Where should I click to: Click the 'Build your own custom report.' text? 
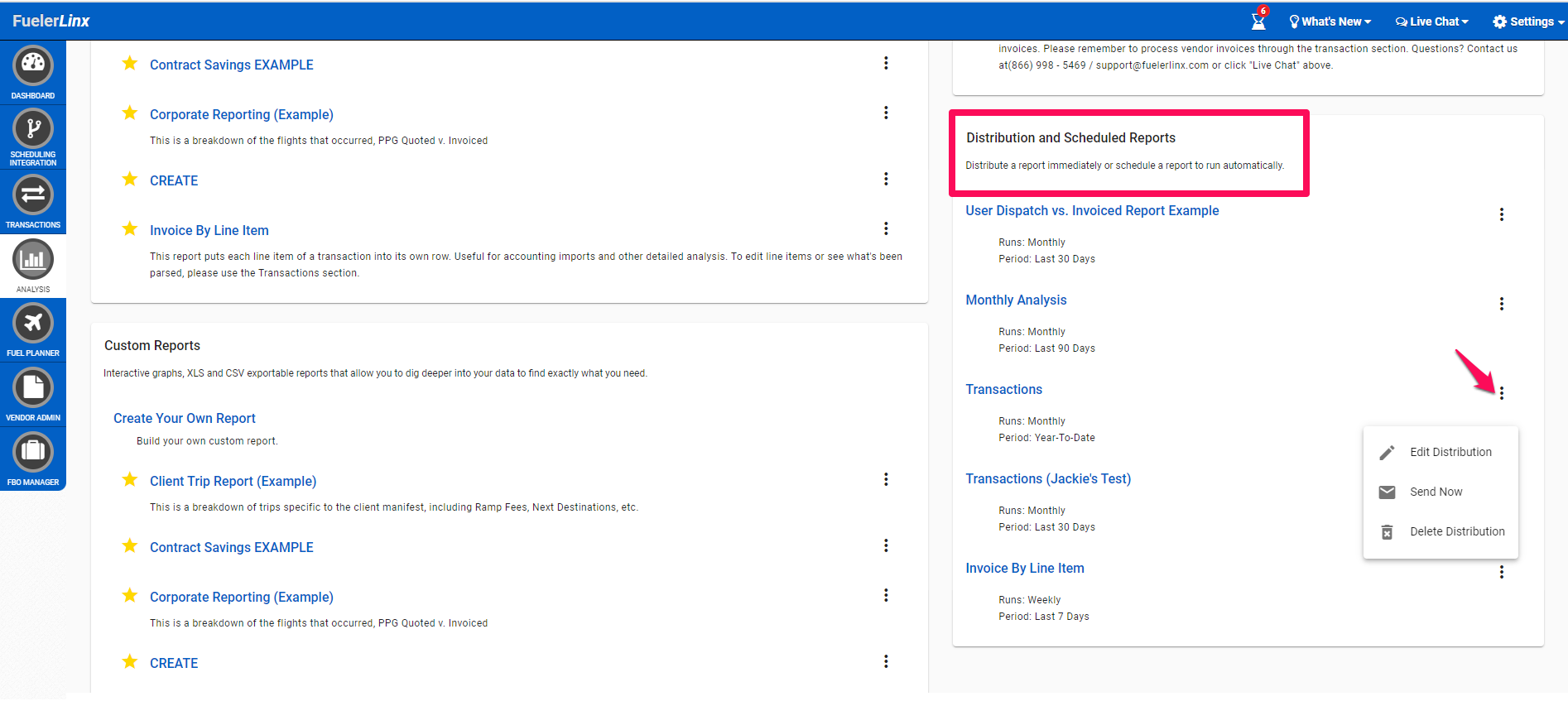207,441
